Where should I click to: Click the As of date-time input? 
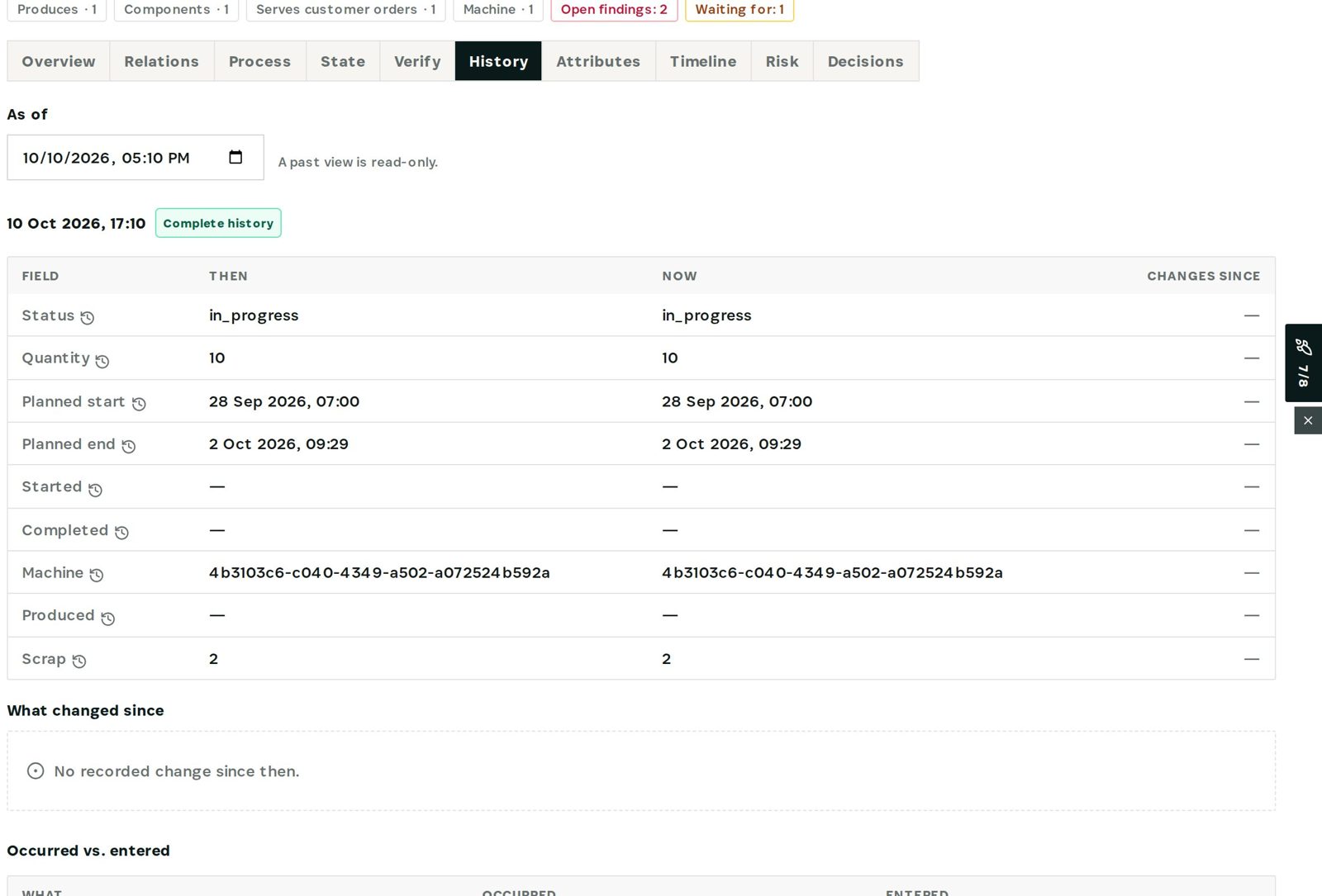coord(136,158)
